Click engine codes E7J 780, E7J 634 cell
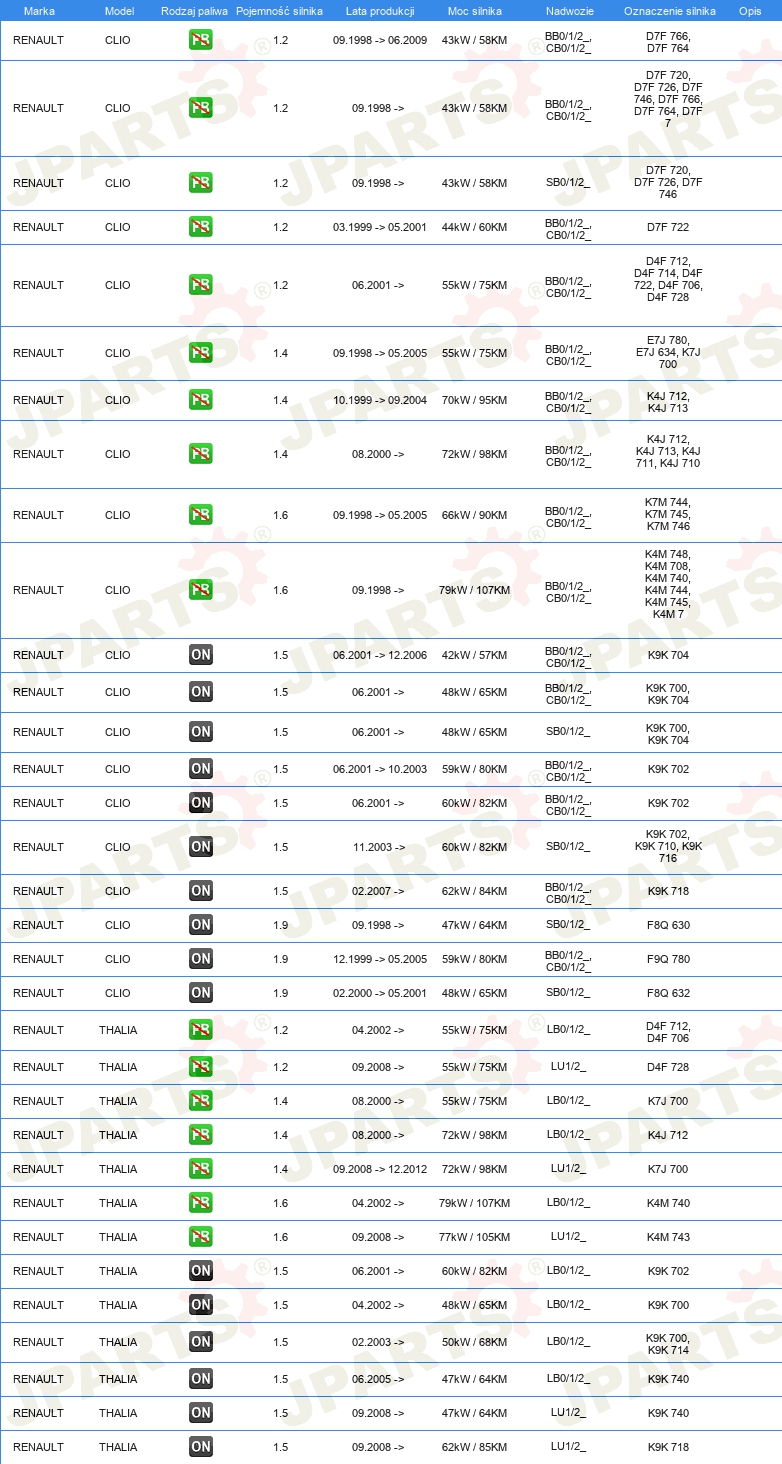782x1464 pixels. 668,352
